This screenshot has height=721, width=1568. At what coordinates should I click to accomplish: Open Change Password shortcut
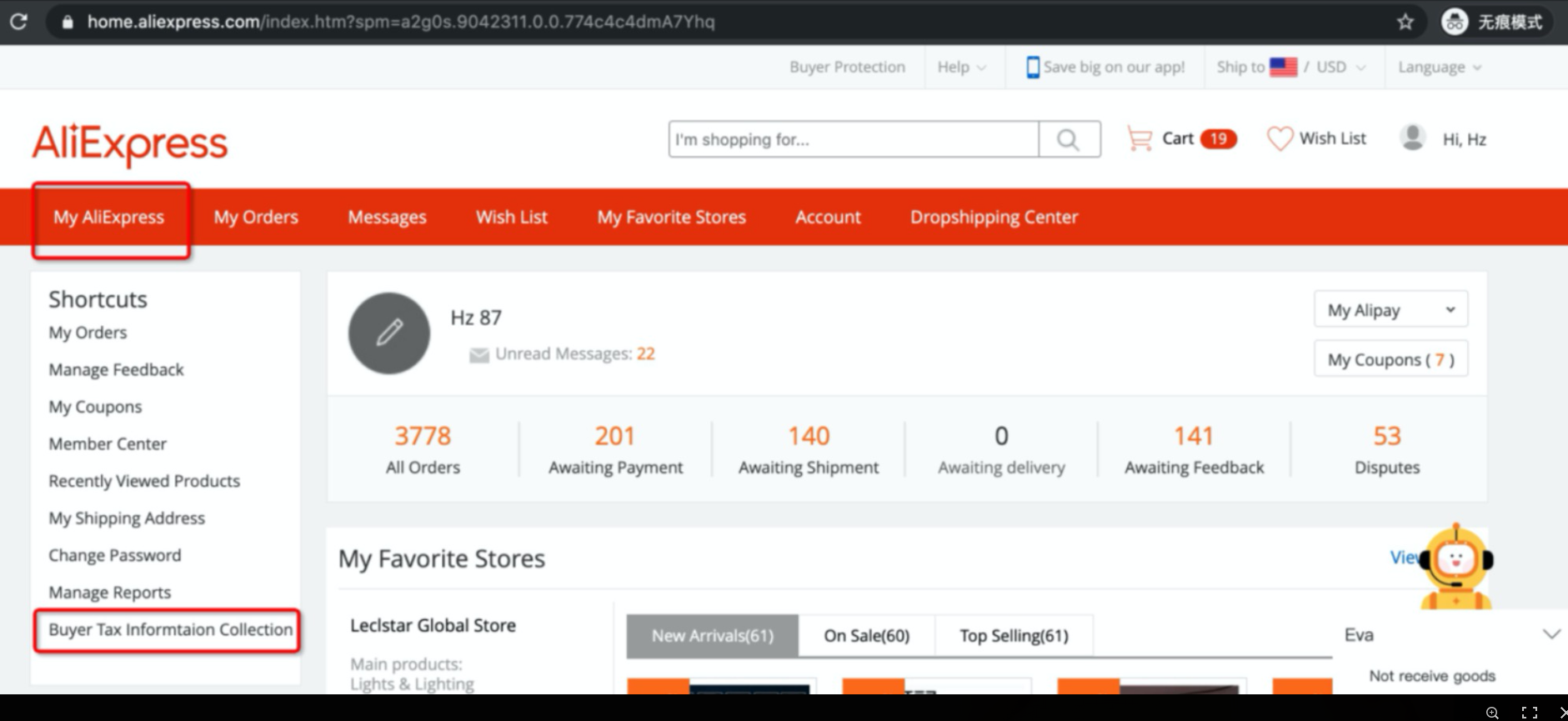click(x=115, y=555)
